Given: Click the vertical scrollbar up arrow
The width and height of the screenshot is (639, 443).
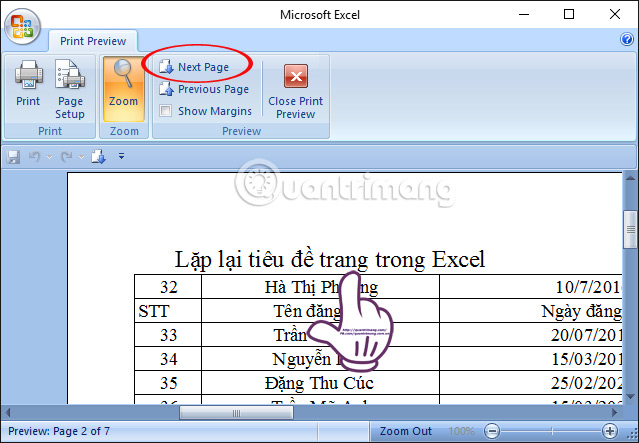Looking at the screenshot, I should click(630, 178).
